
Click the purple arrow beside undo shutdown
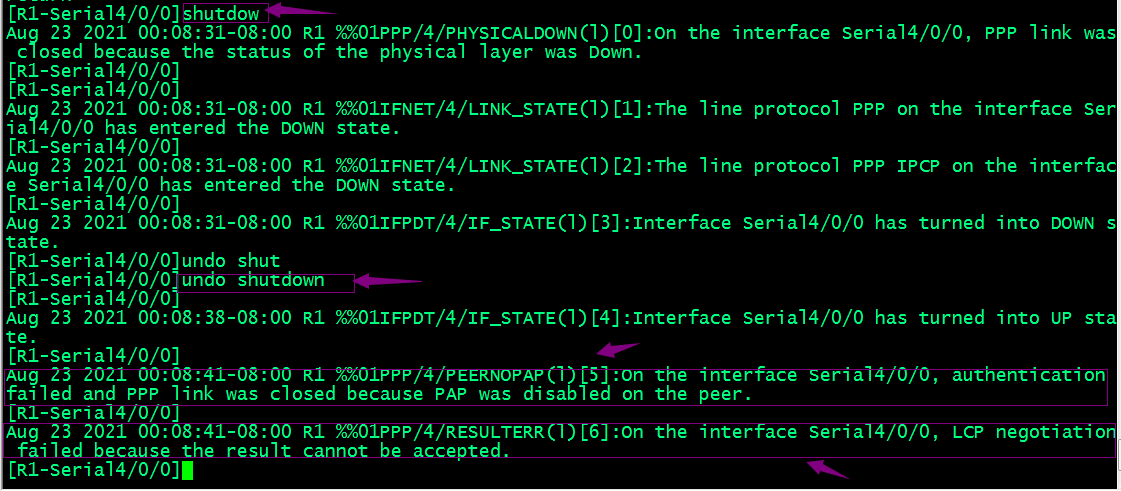click(389, 282)
